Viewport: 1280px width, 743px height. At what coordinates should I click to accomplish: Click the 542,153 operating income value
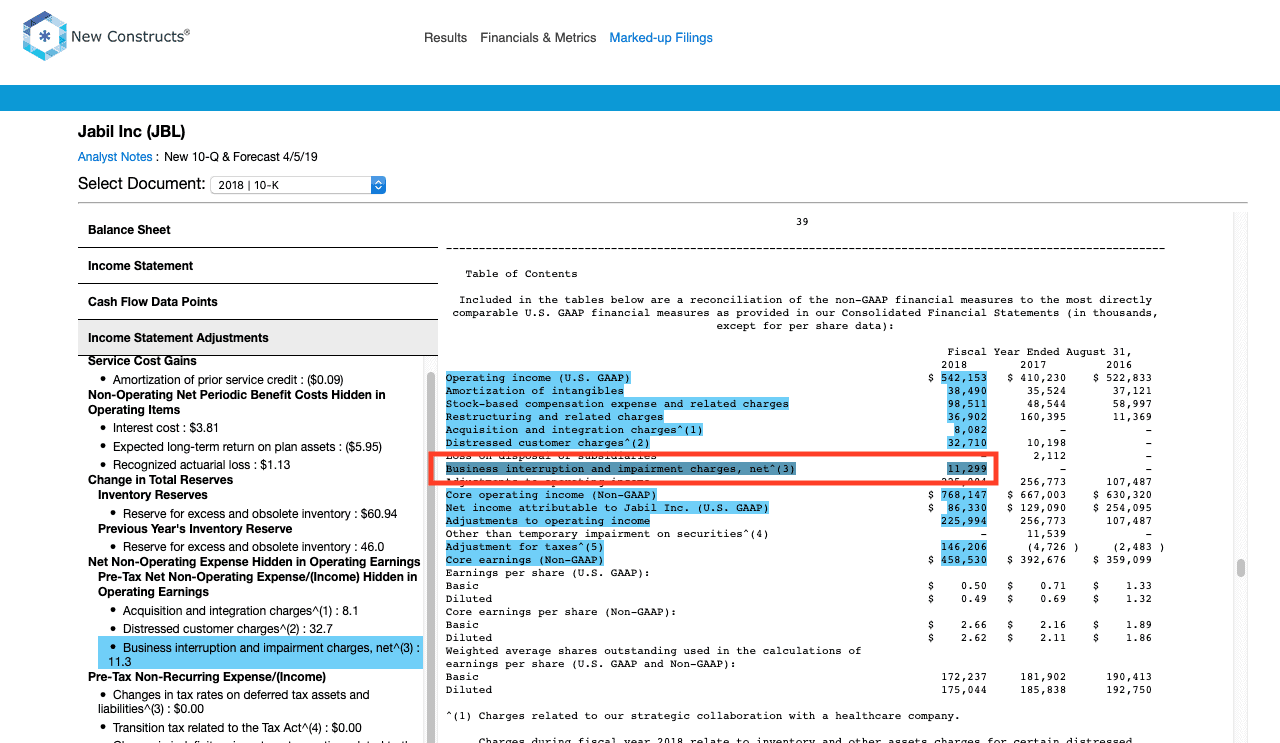pyautogui.click(x=964, y=378)
